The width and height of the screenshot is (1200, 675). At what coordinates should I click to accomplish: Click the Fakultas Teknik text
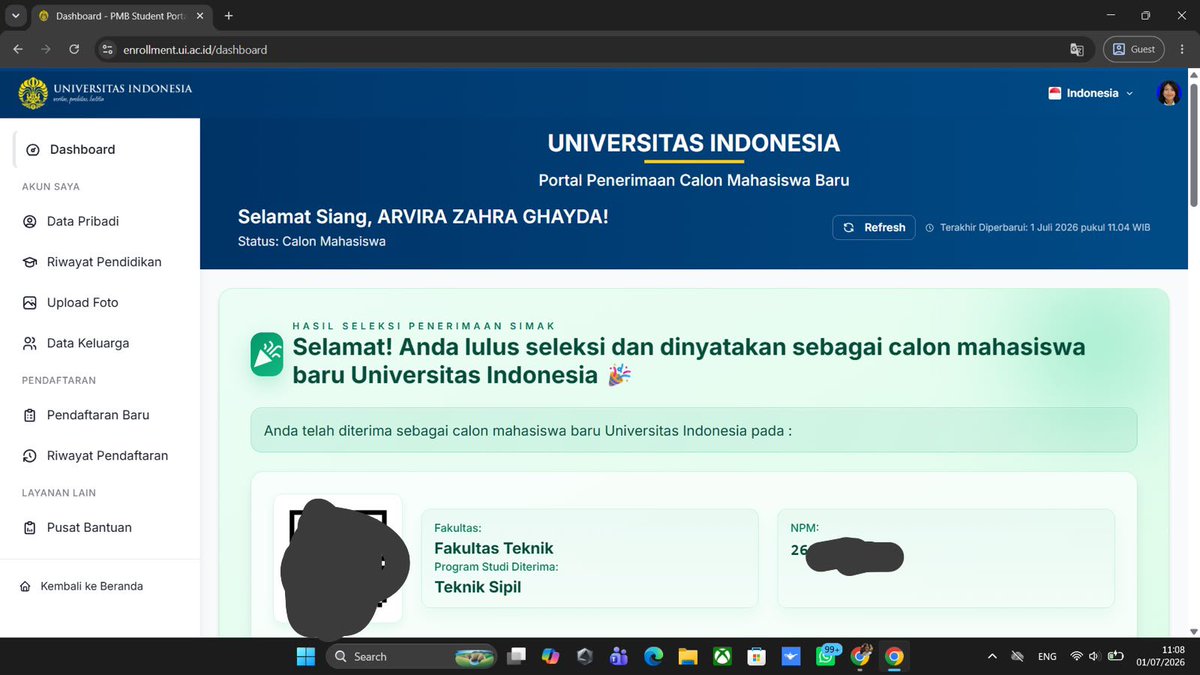(x=494, y=548)
